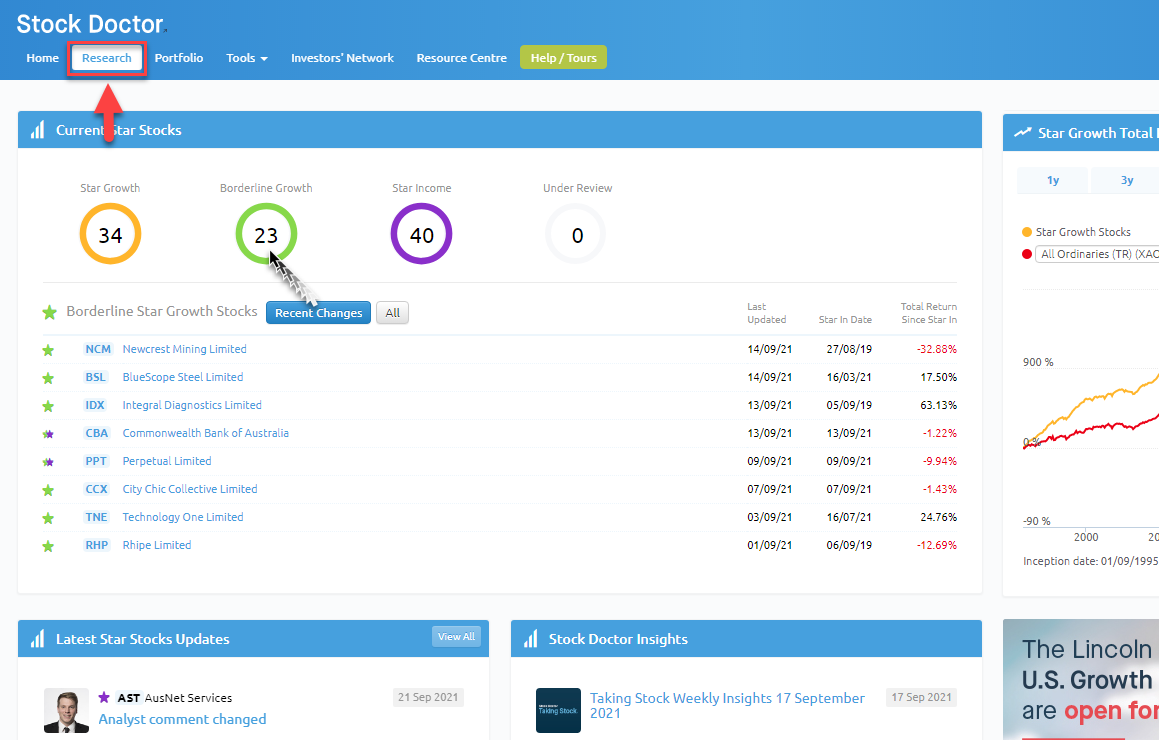This screenshot has height=740, width=1159.
Task: Click bar chart icon in Stock Doctor Insights header
Action: click(x=531, y=639)
